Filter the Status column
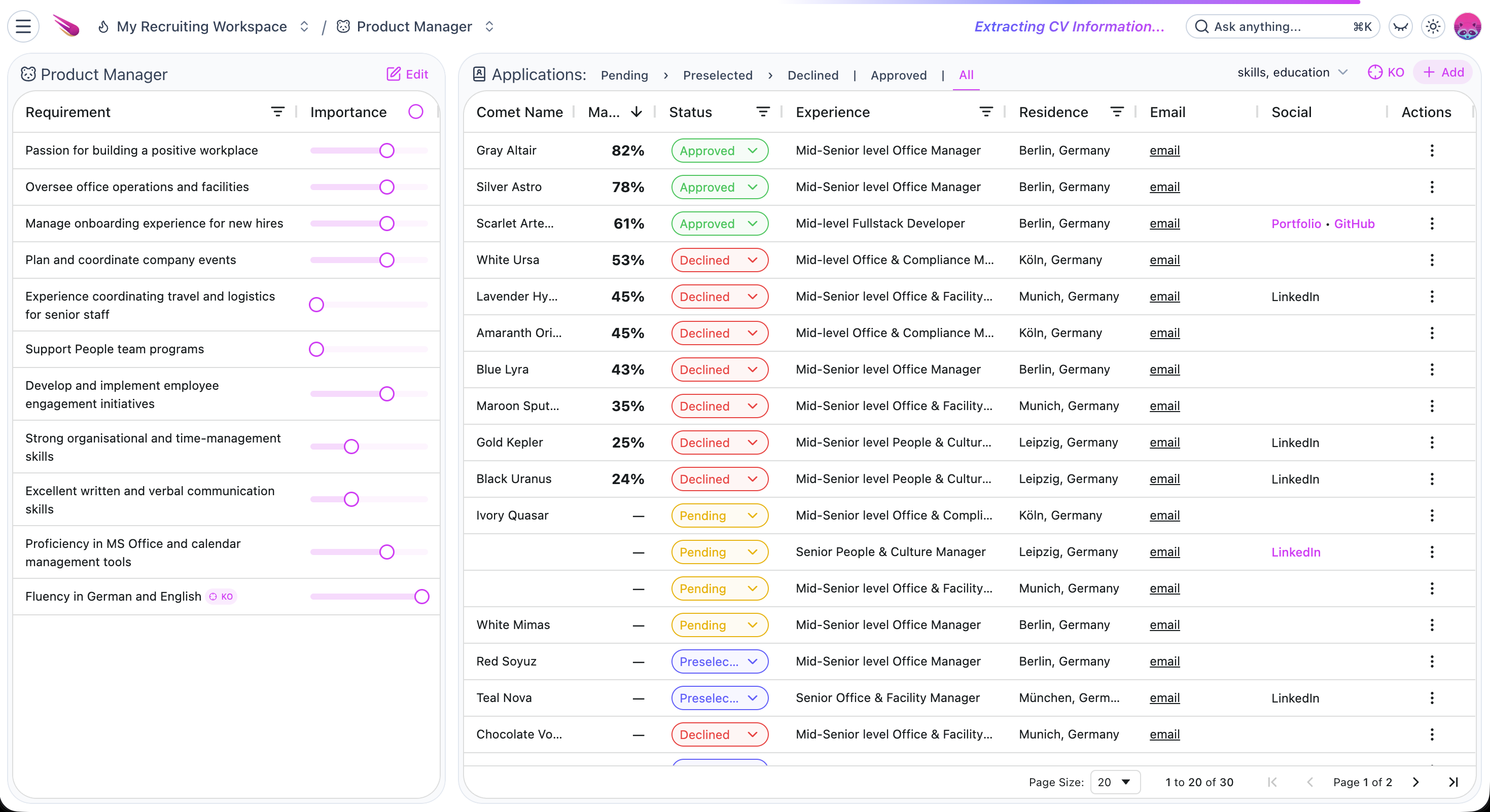 tap(763, 112)
